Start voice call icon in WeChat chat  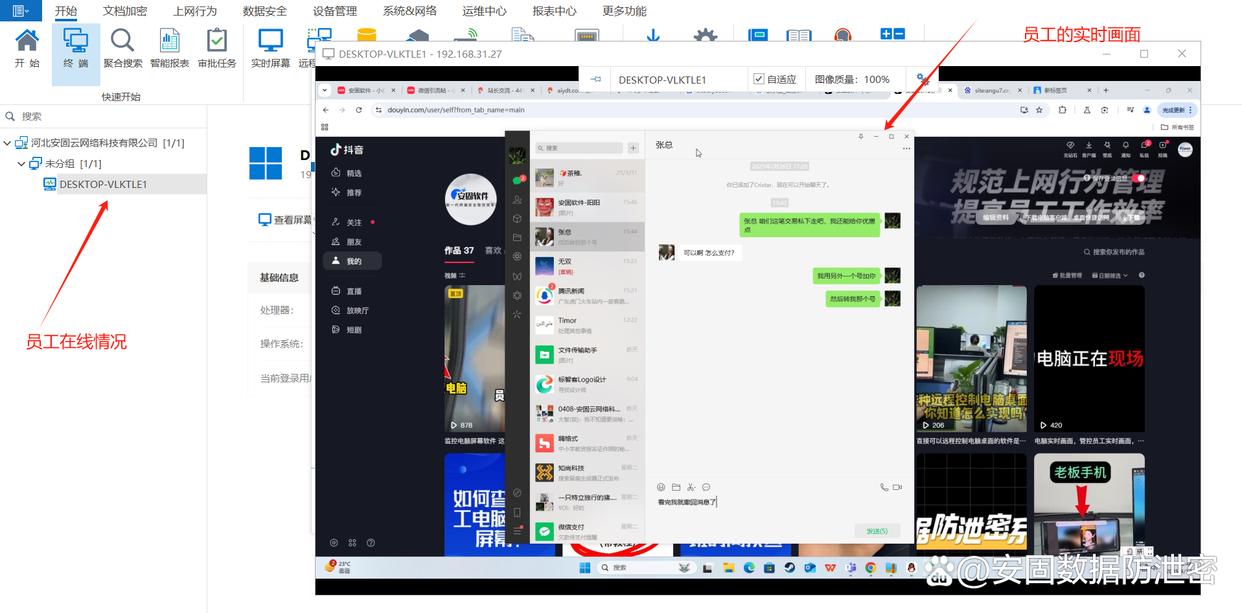pyautogui.click(x=884, y=487)
